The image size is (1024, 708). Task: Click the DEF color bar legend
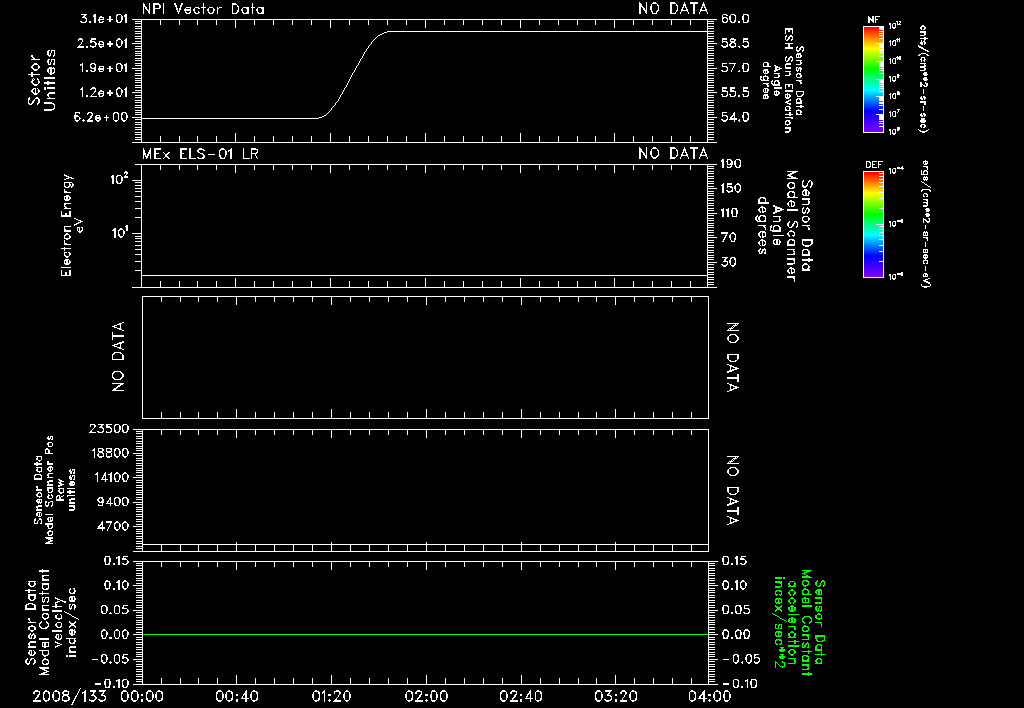873,224
